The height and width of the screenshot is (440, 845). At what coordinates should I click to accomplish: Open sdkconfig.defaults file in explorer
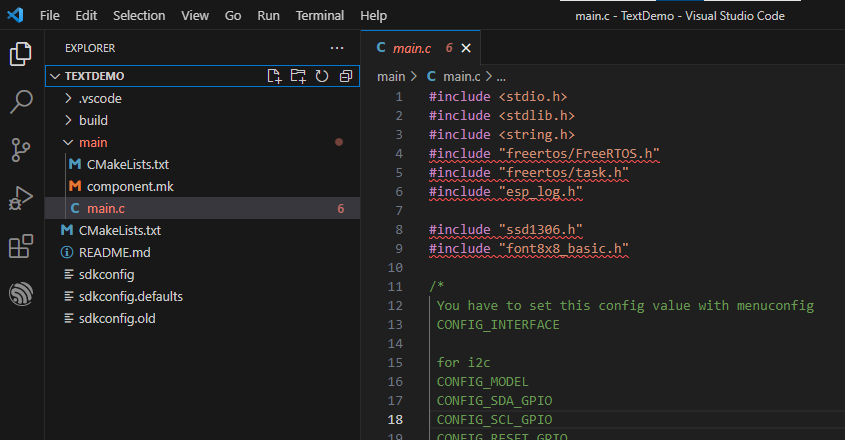click(x=130, y=297)
